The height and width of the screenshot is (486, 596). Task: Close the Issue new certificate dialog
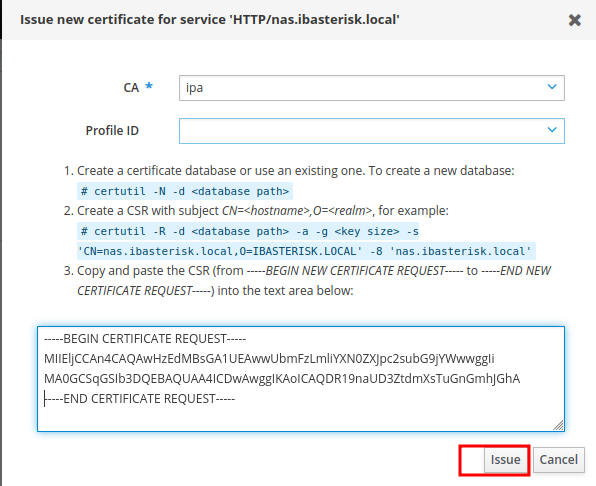pyautogui.click(x=575, y=20)
